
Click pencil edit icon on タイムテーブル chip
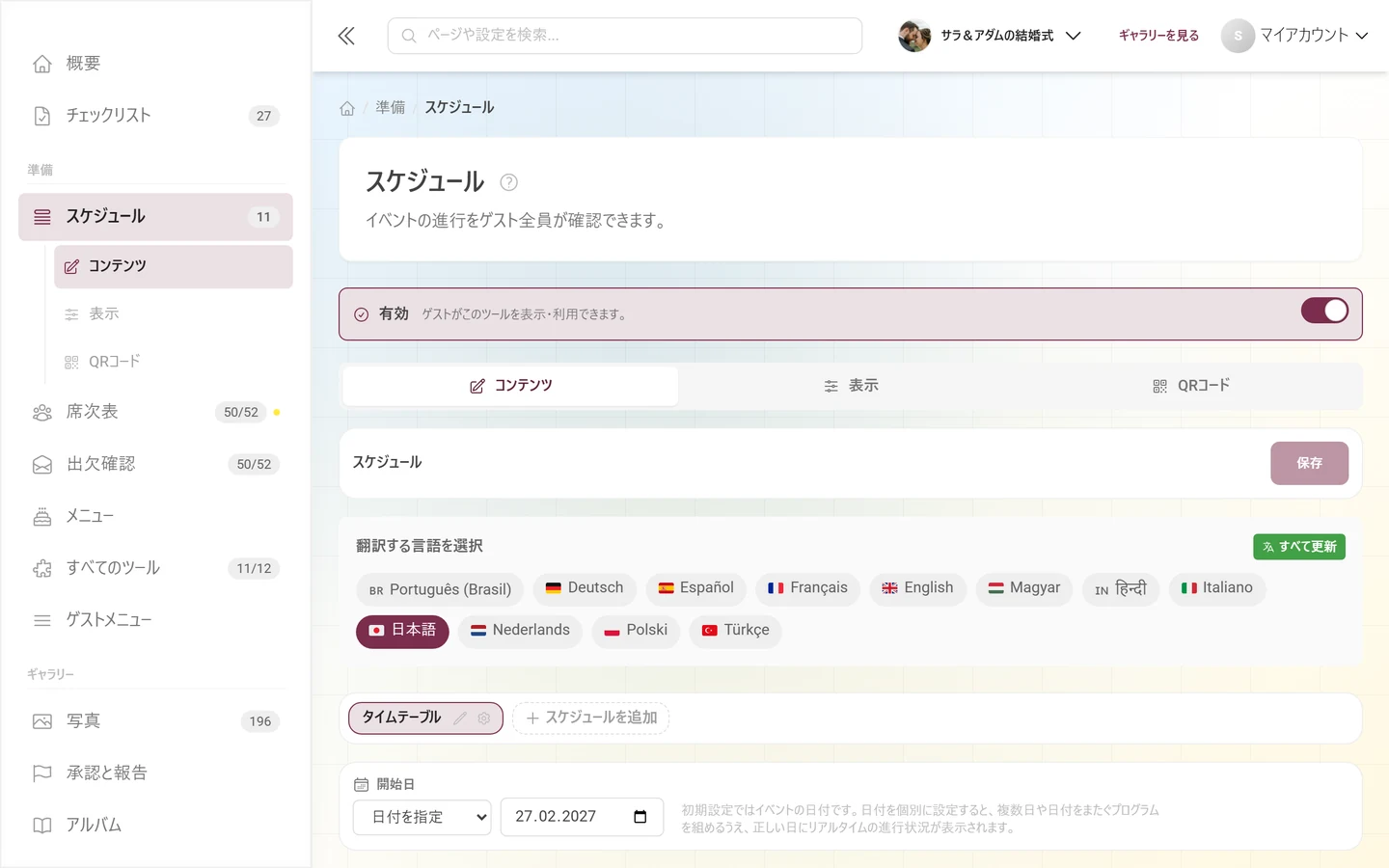click(460, 719)
